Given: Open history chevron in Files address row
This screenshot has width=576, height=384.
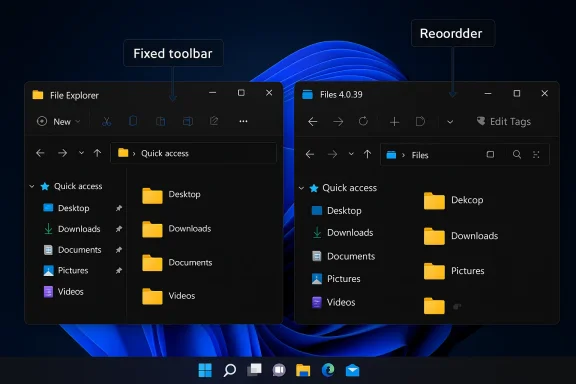Looking at the screenshot, I should [x=351, y=154].
